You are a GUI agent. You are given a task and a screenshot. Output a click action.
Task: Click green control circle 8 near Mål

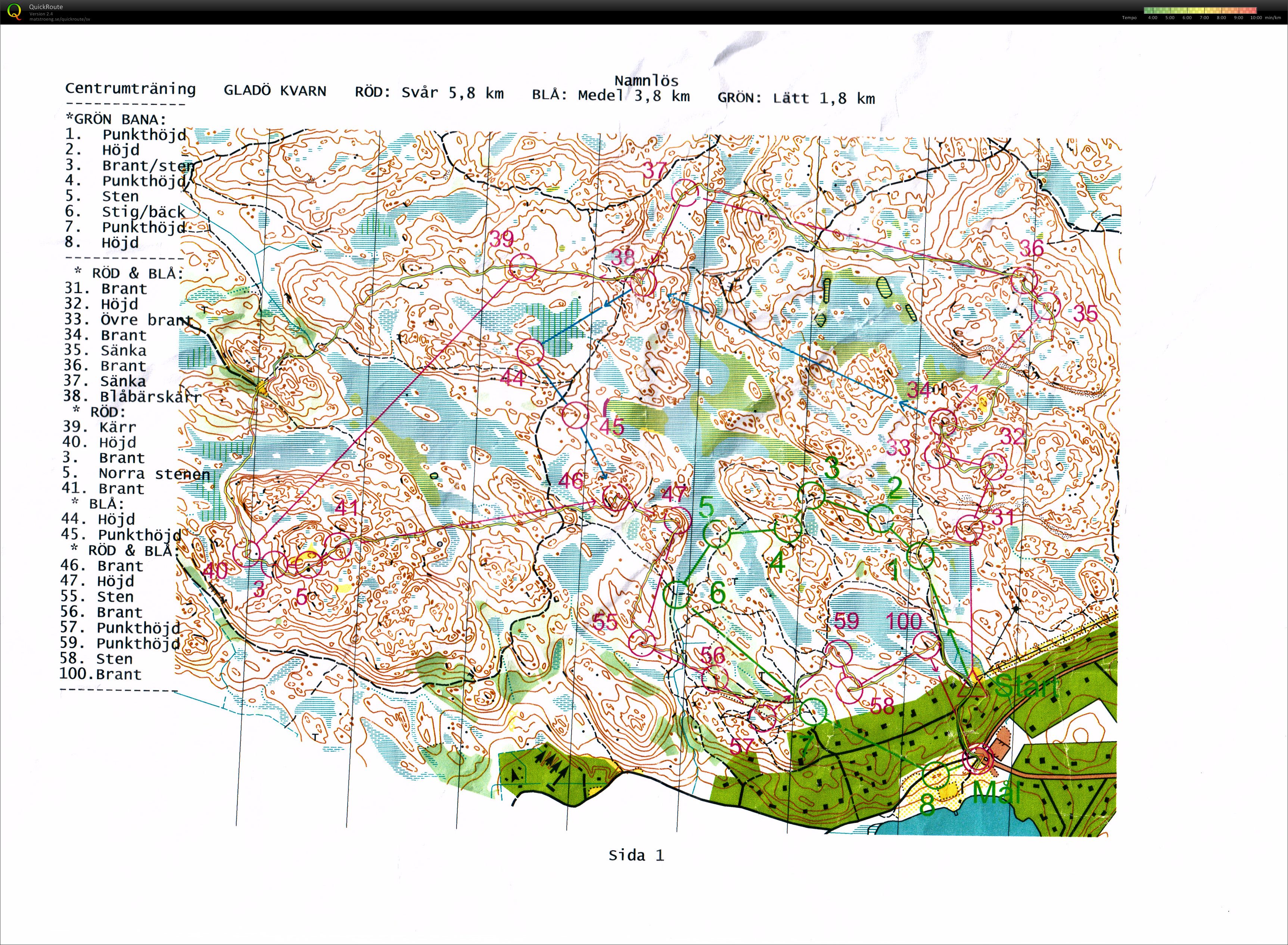pos(936,775)
